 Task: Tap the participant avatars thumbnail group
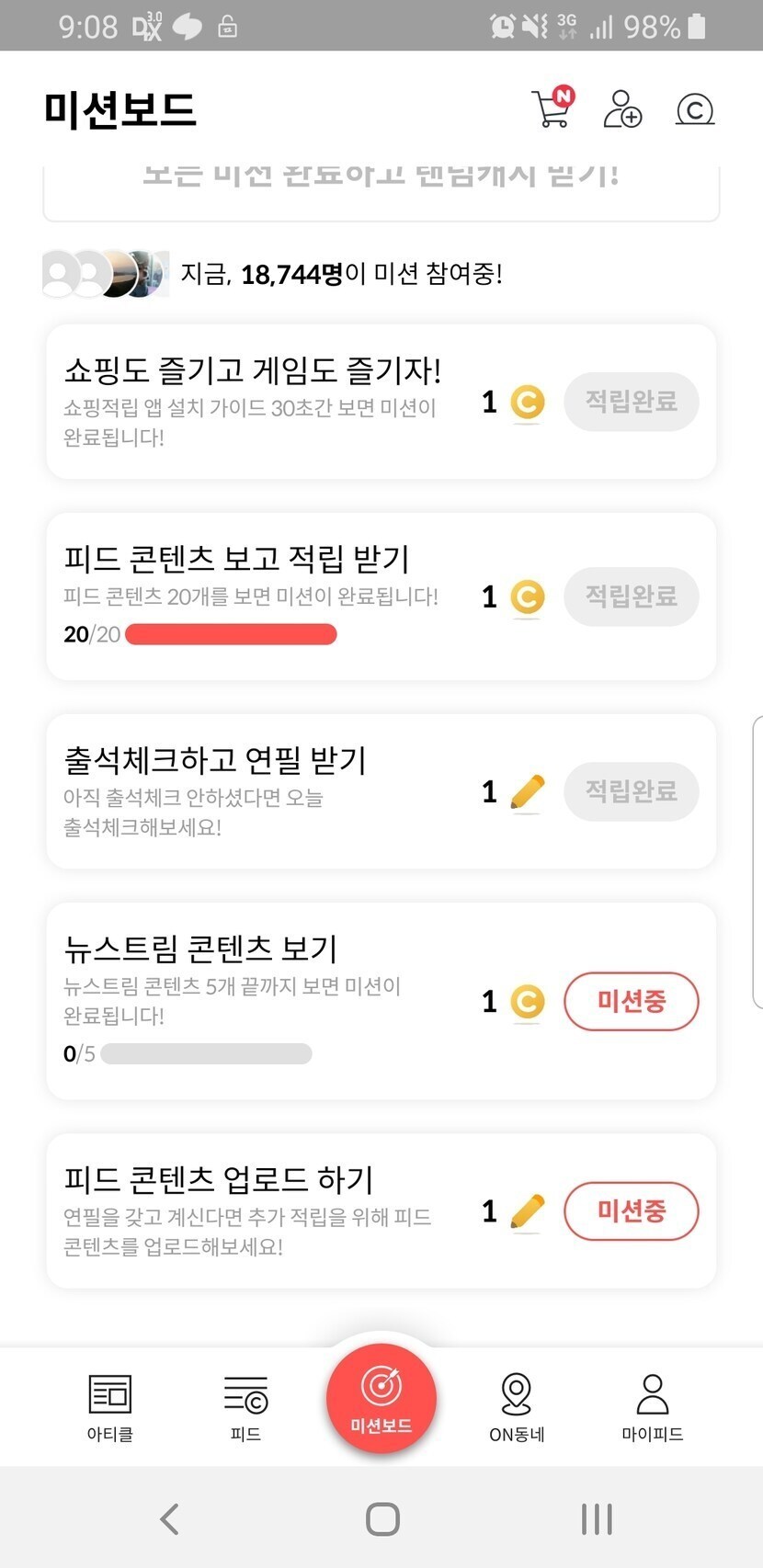(x=106, y=273)
